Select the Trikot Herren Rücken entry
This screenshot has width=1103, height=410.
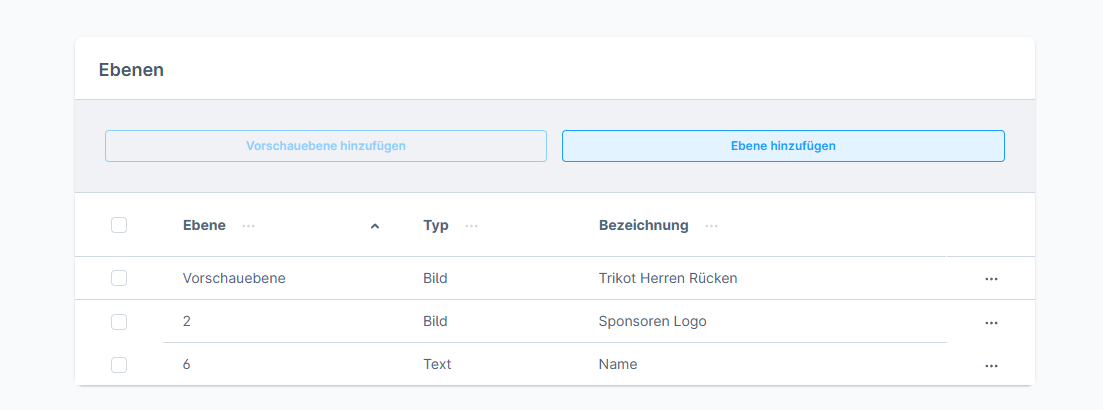[668, 278]
